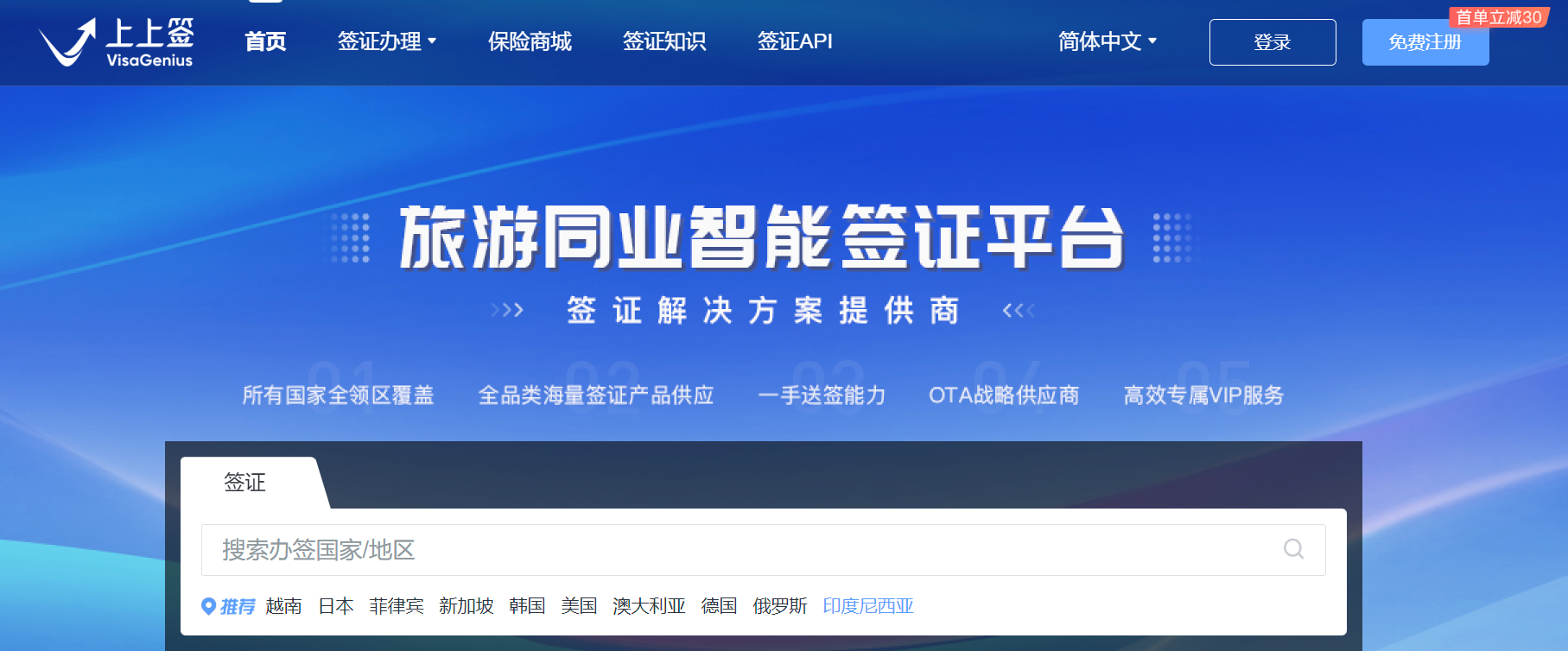Click the 一手送签能力 feature text
The height and width of the screenshot is (651, 1568).
822,395
